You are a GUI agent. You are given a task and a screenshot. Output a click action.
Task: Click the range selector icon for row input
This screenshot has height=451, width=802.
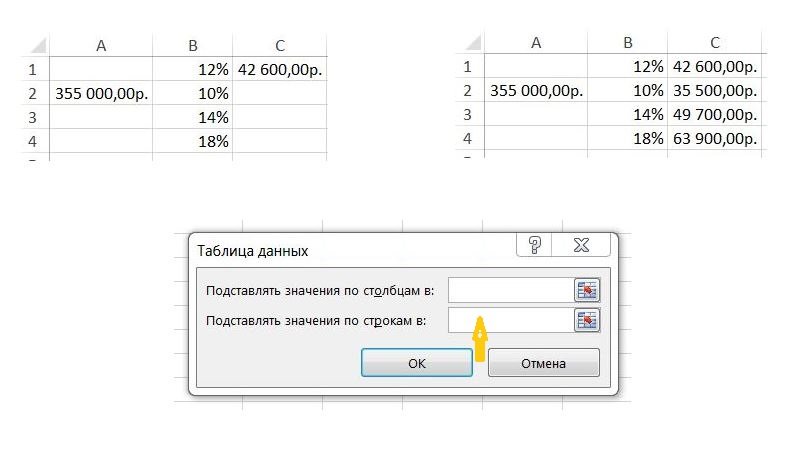tap(586, 320)
